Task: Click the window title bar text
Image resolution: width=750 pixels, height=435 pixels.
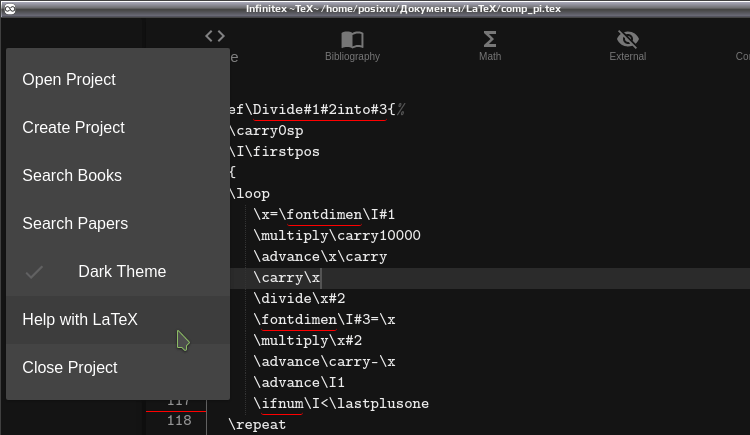Action: click(403, 9)
